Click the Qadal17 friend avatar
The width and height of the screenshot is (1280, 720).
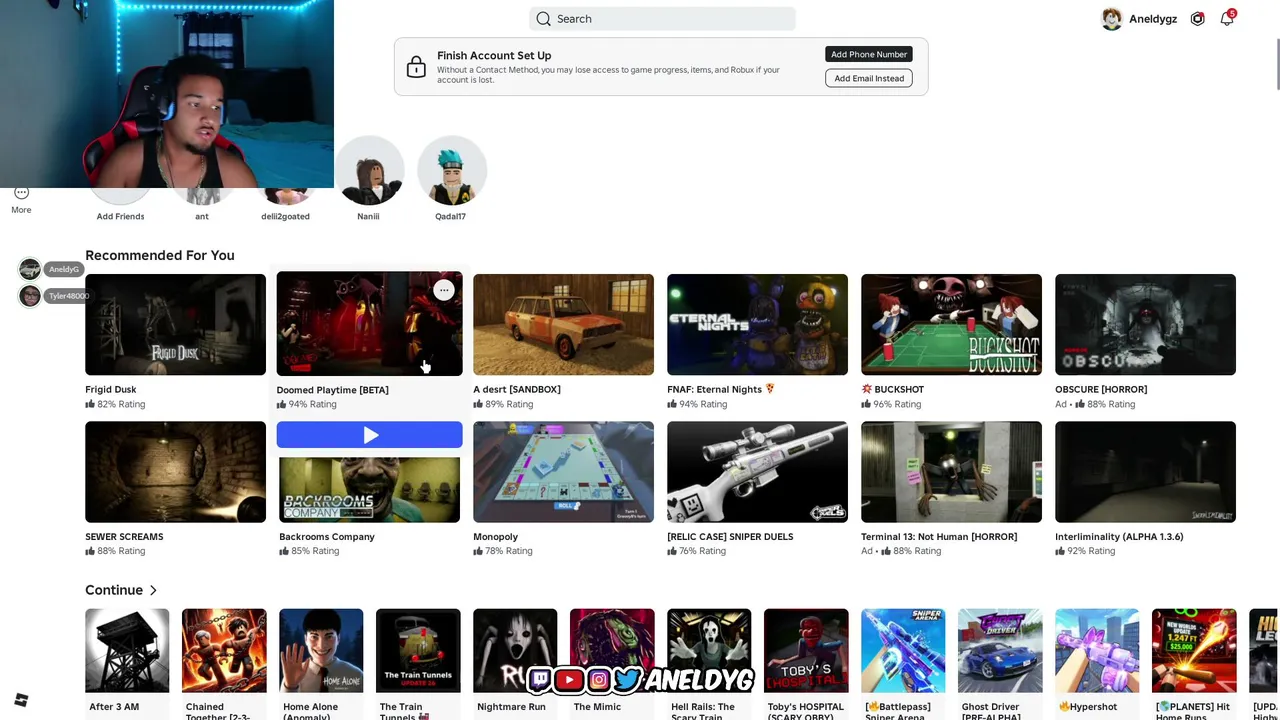(x=451, y=171)
